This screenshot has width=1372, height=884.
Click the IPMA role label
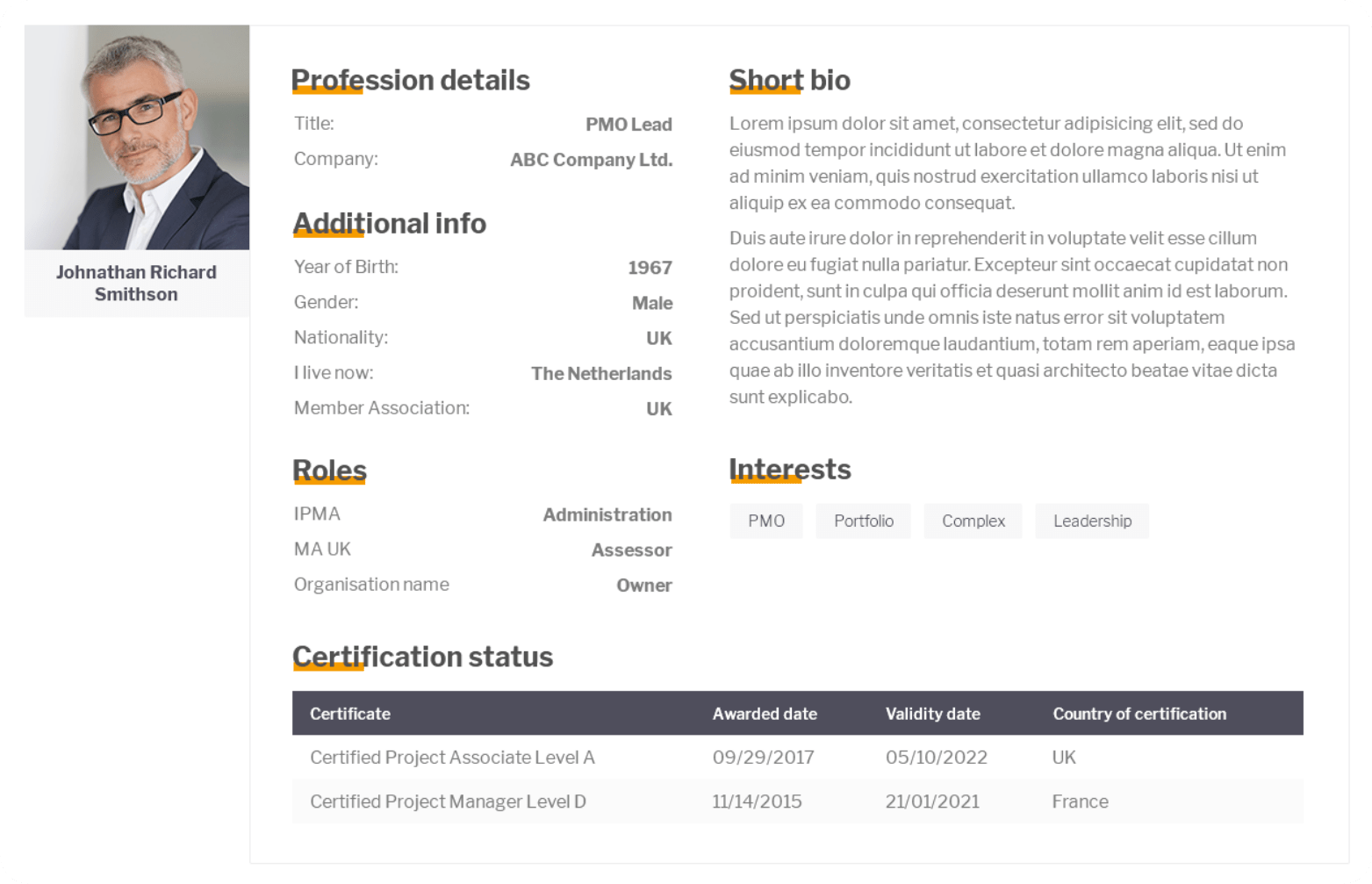point(317,514)
